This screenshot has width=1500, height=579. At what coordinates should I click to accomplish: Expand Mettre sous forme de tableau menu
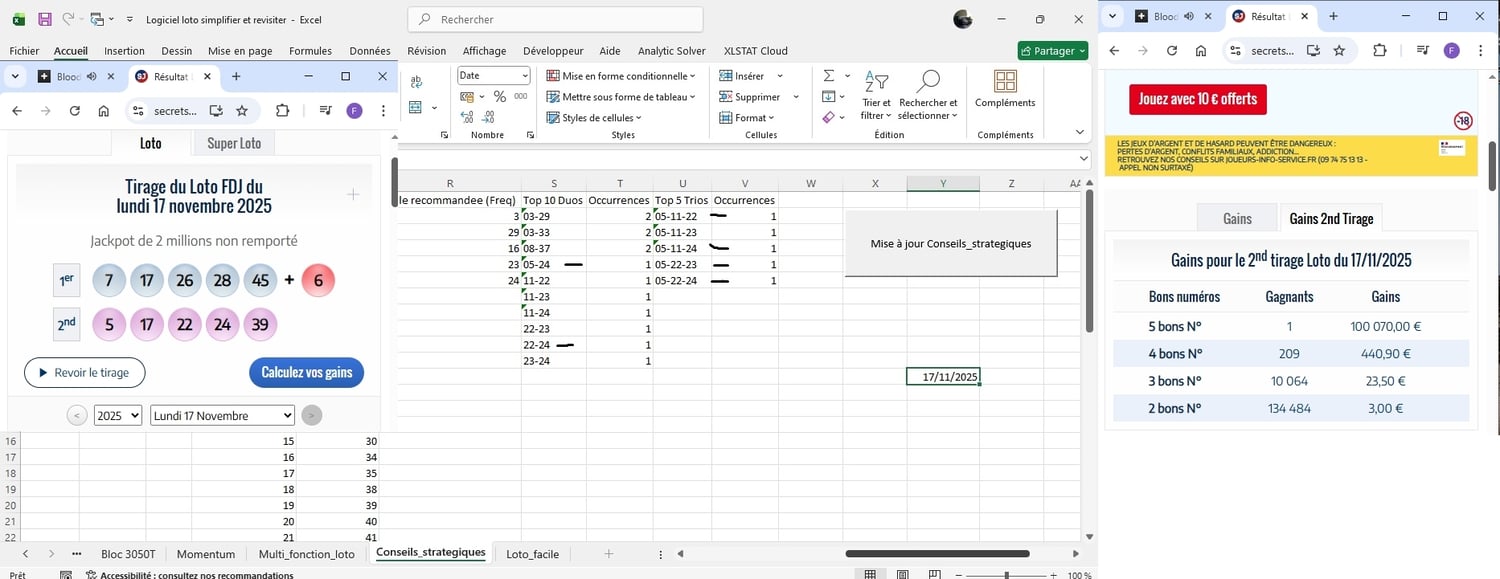(x=621, y=97)
